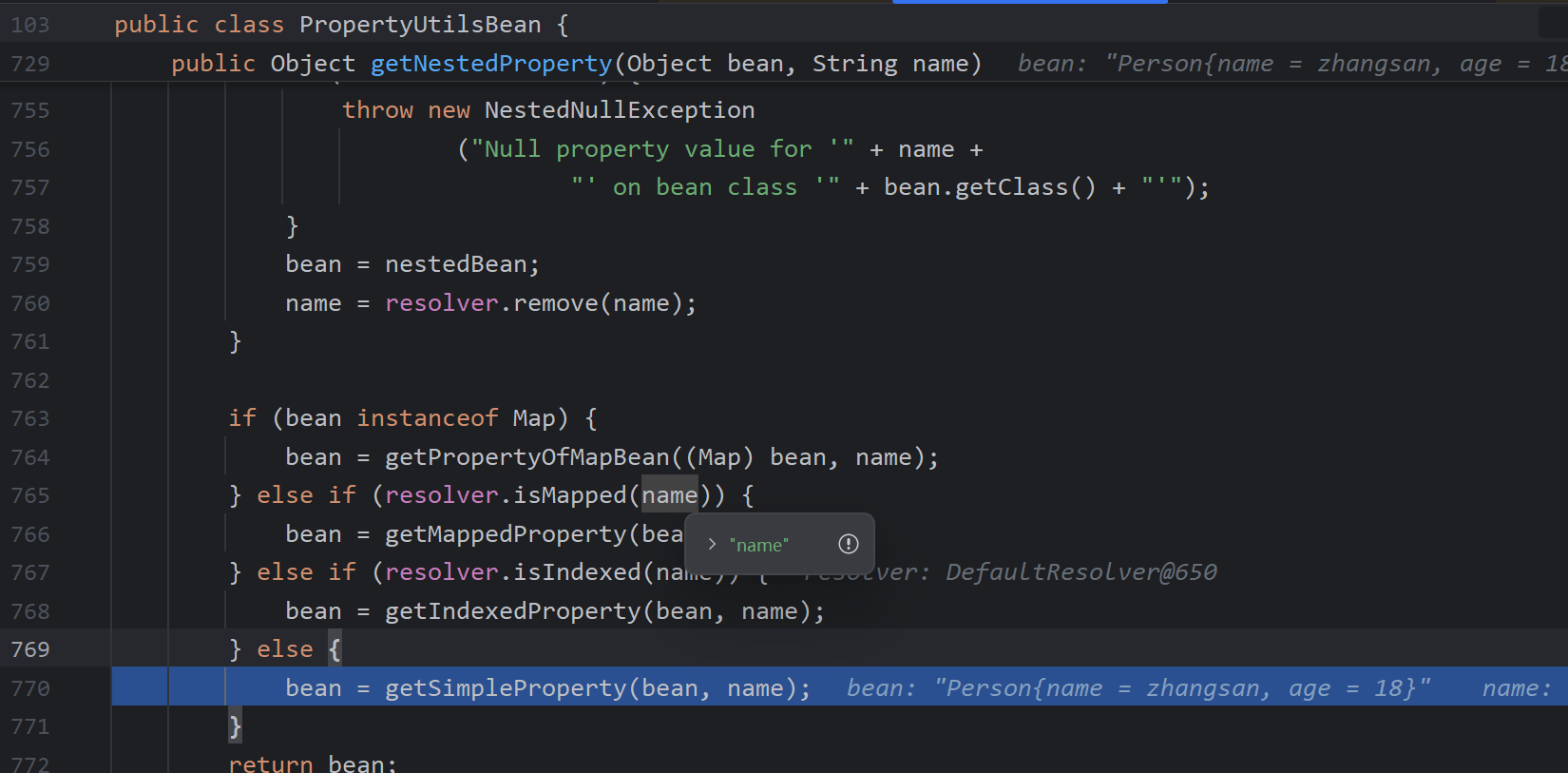The height and width of the screenshot is (773, 1568).
Task: Click the warning icon in value popup
Action: 849,544
